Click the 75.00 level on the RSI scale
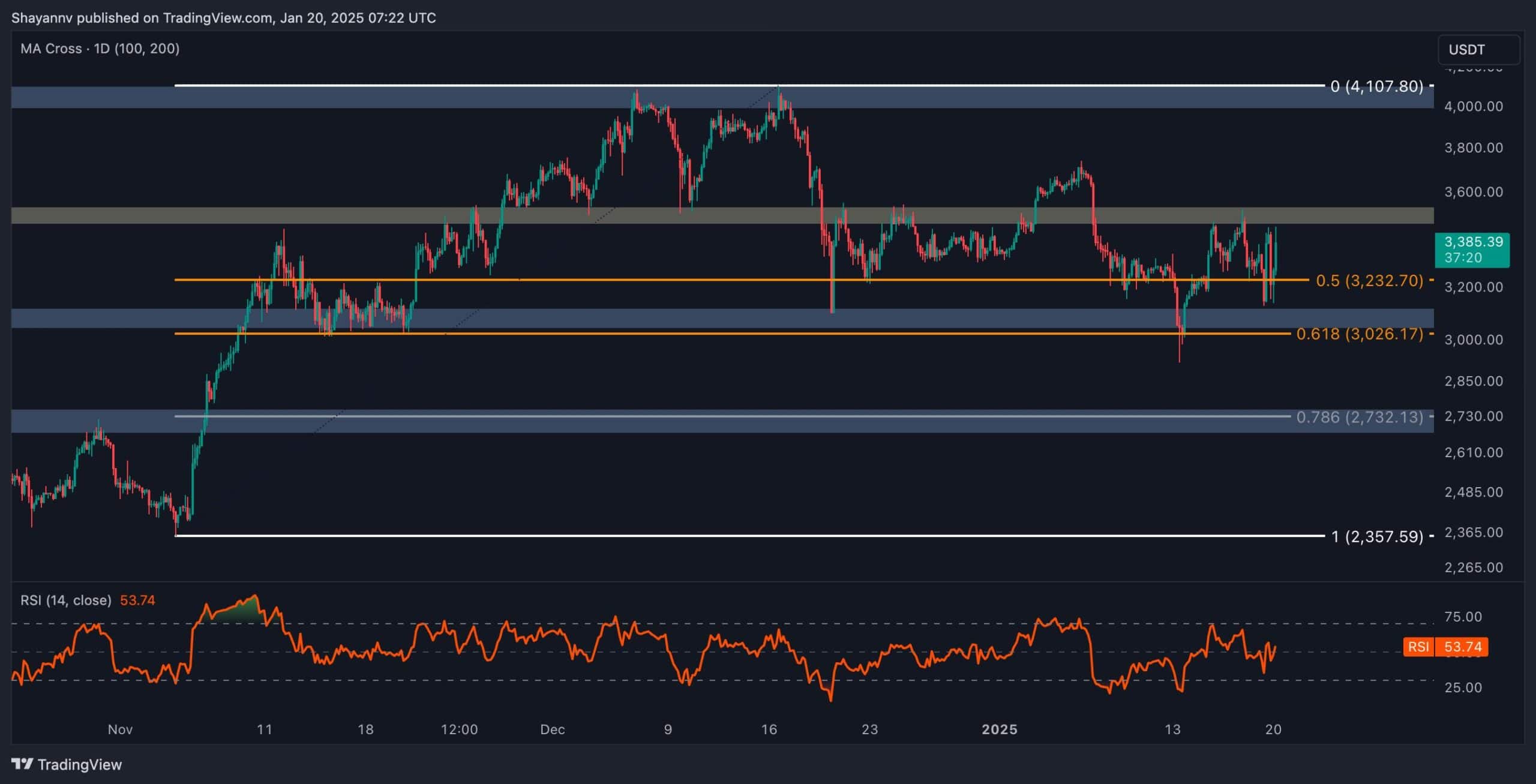Image resolution: width=1536 pixels, height=784 pixels. point(1463,617)
